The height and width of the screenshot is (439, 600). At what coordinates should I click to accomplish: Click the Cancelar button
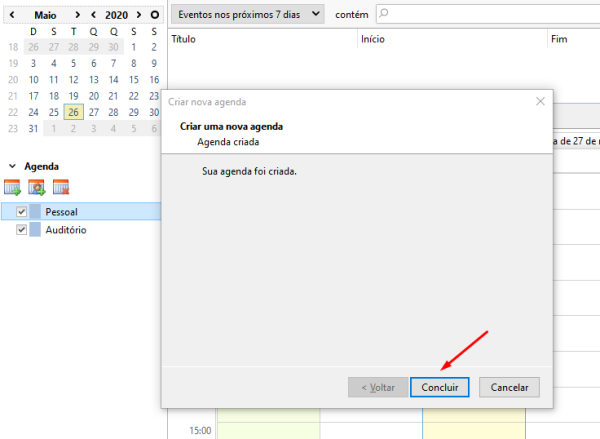tap(509, 387)
